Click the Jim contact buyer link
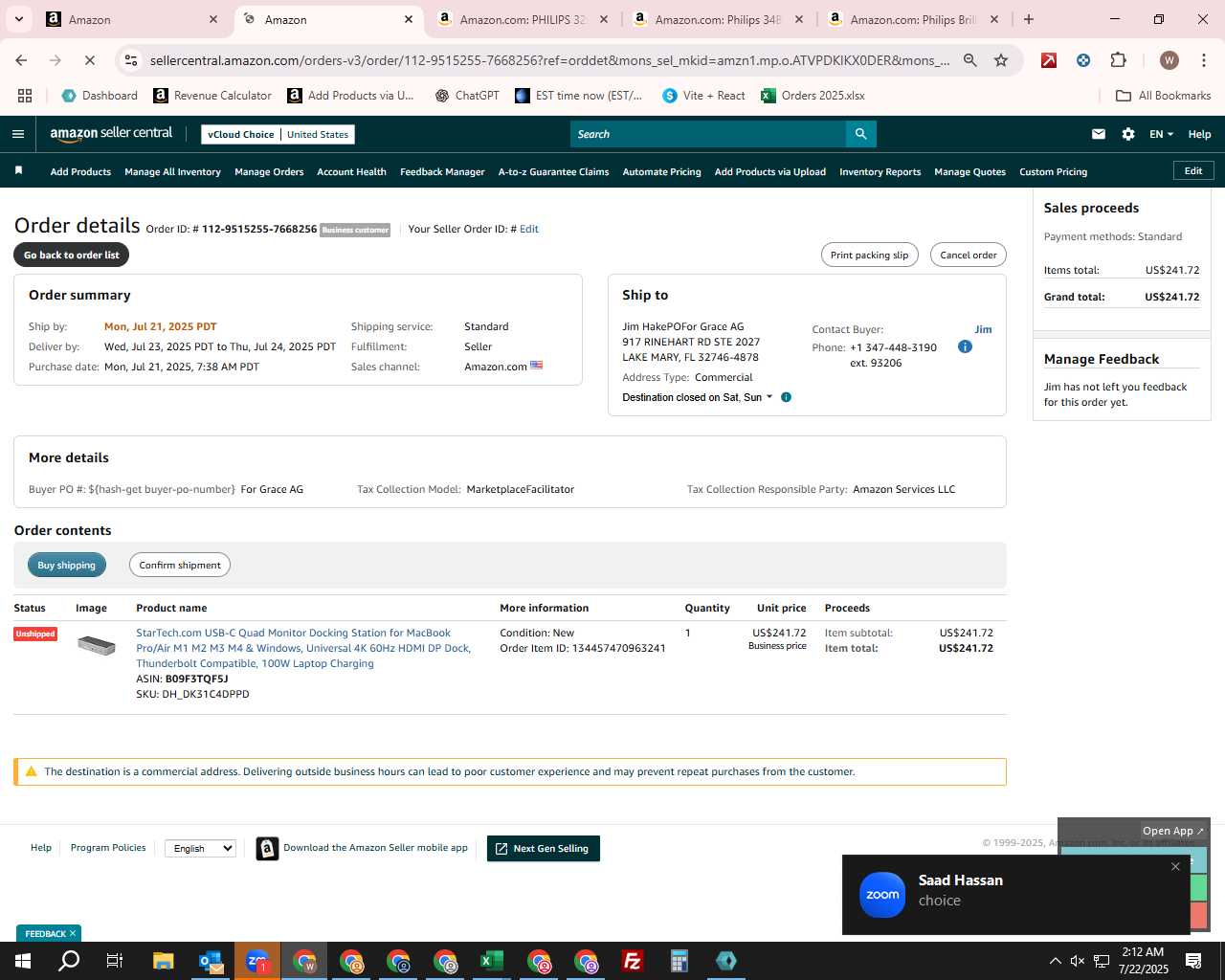1225x980 pixels. pyautogui.click(x=983, y=329)
